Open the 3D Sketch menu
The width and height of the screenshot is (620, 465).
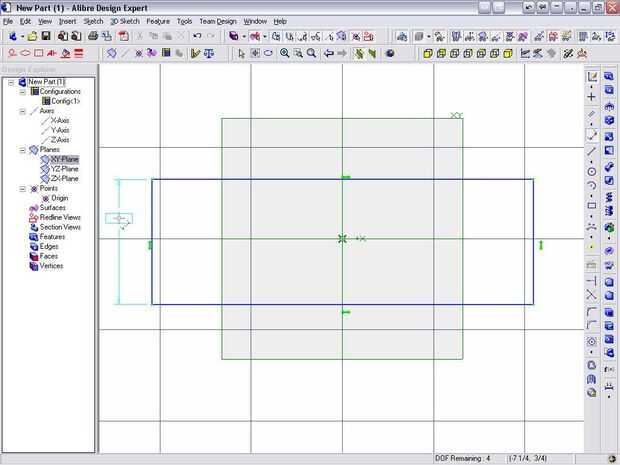click(125, 21)
